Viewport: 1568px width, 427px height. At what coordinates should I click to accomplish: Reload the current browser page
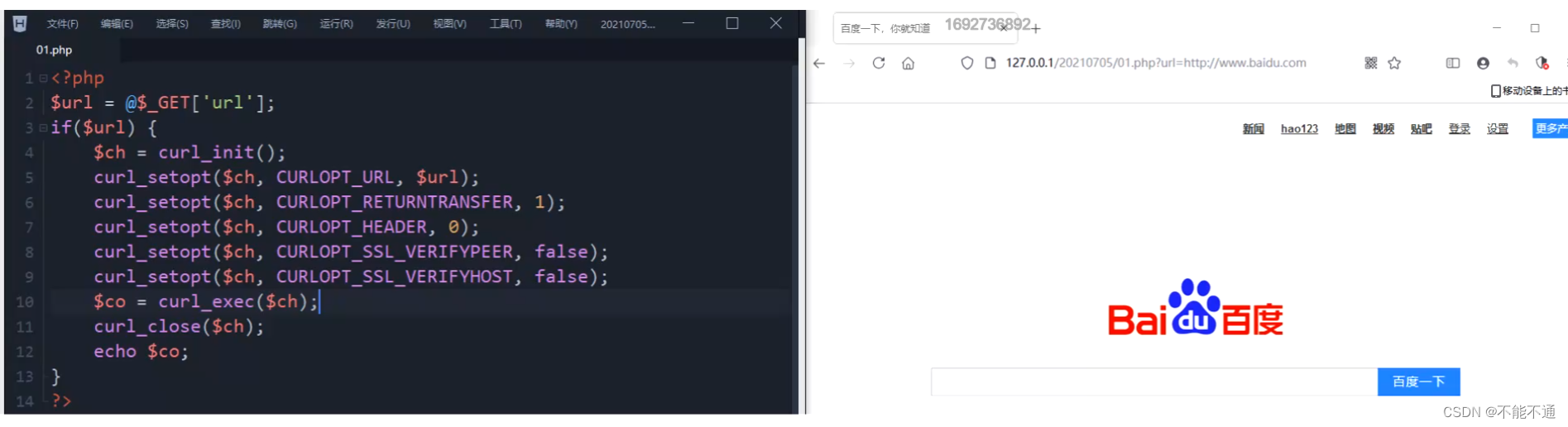[x=879, y=63]
